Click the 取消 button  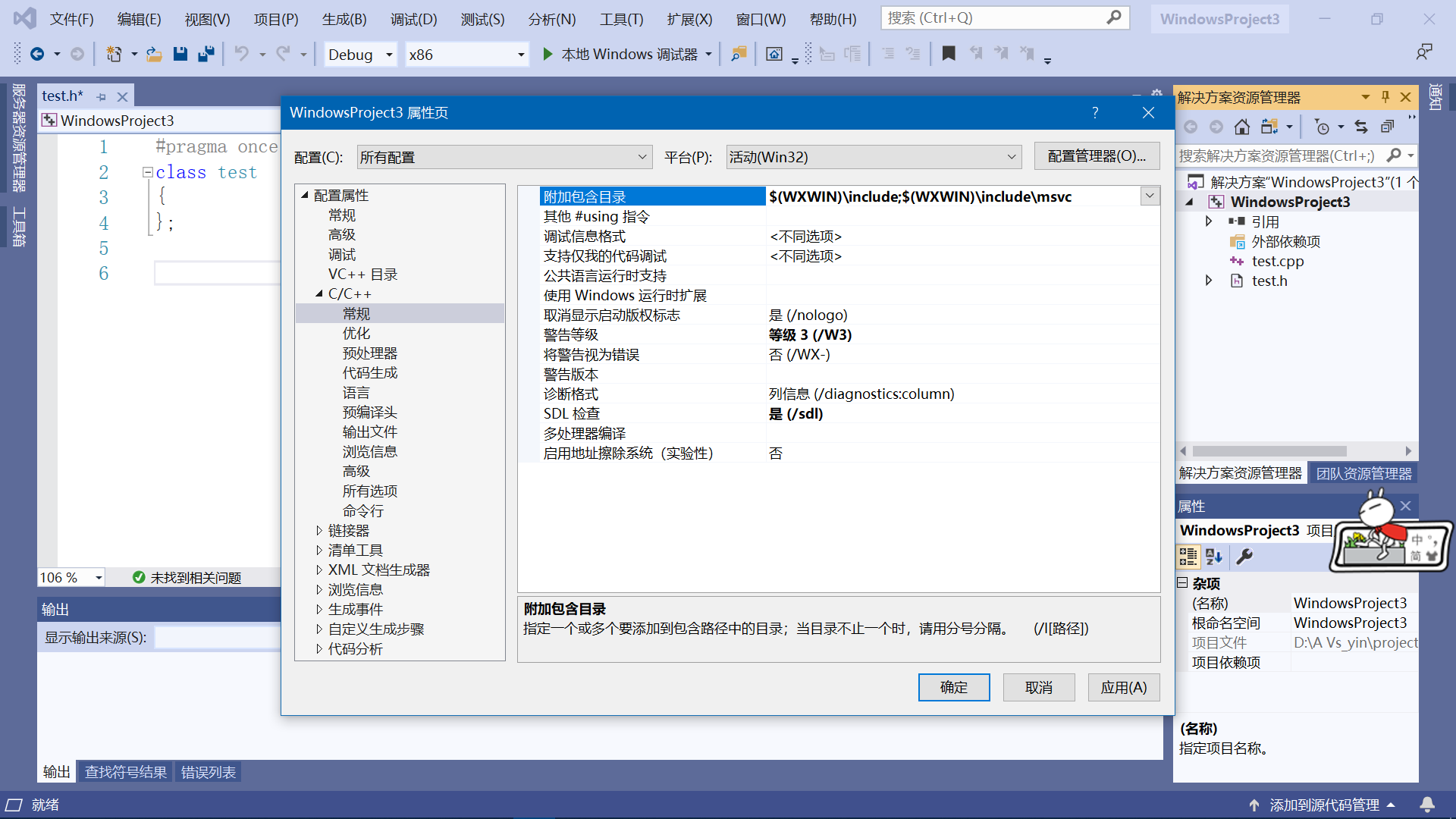[1039, 687]
